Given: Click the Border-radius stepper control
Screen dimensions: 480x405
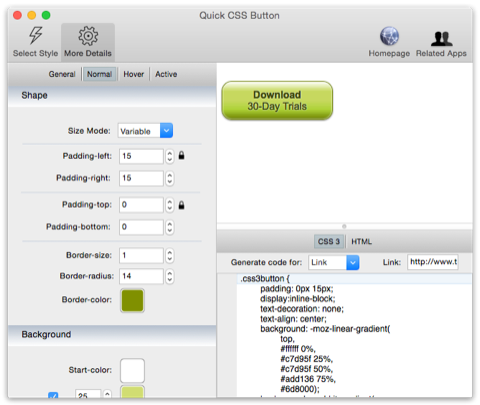Looking at the screenshot, I should pyautogui.click(x=170, y=276).
